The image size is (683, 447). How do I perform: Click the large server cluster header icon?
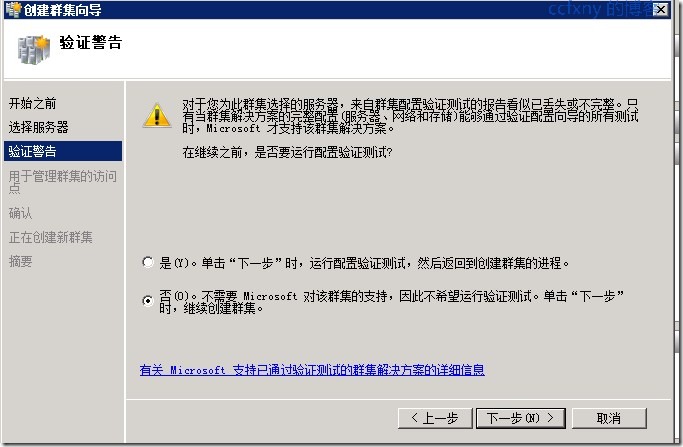click(x=34, y=49)
